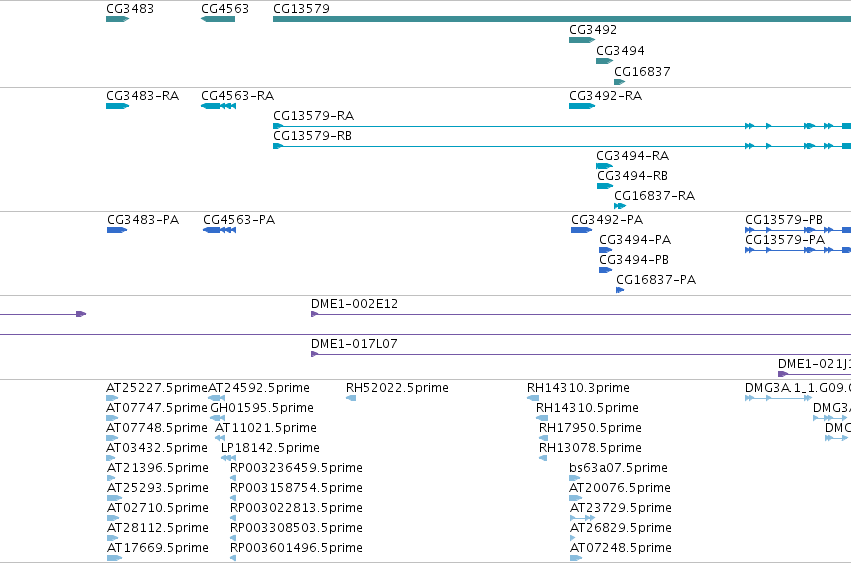Select the CG16837 gene arrow
This screenshot has height=563, width=851.
619,82
